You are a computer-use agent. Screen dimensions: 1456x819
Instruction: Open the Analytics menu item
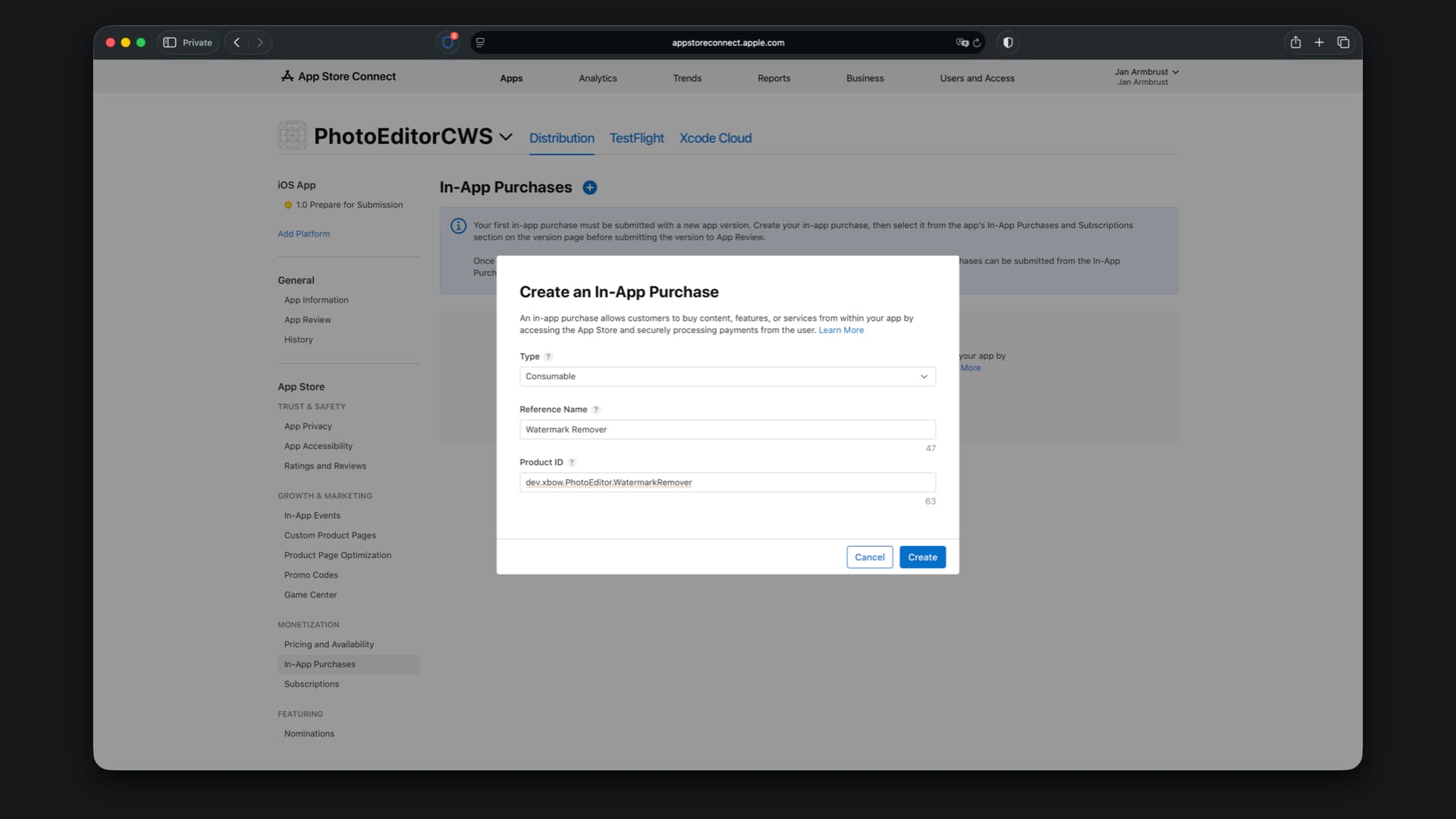pos(598,78)
